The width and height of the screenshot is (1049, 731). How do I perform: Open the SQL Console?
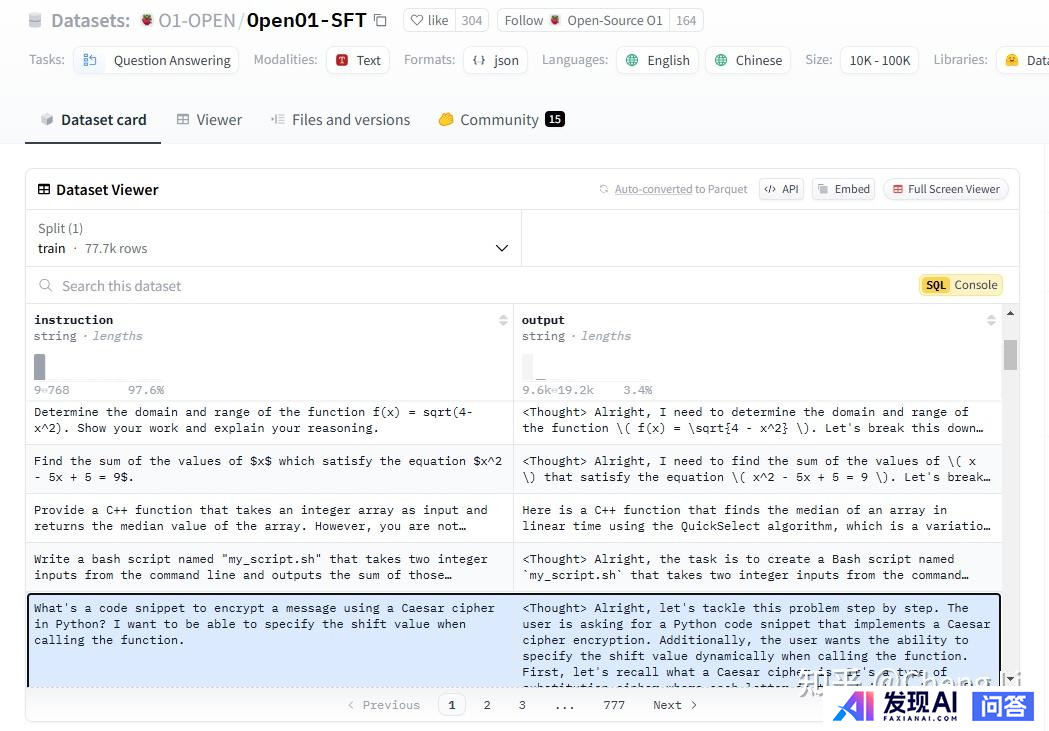pos(960,285)
